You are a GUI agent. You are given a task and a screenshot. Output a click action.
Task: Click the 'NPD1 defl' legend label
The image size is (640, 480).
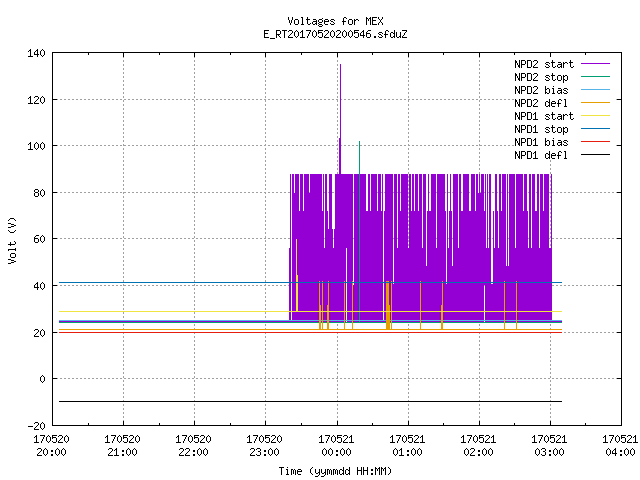541,156
